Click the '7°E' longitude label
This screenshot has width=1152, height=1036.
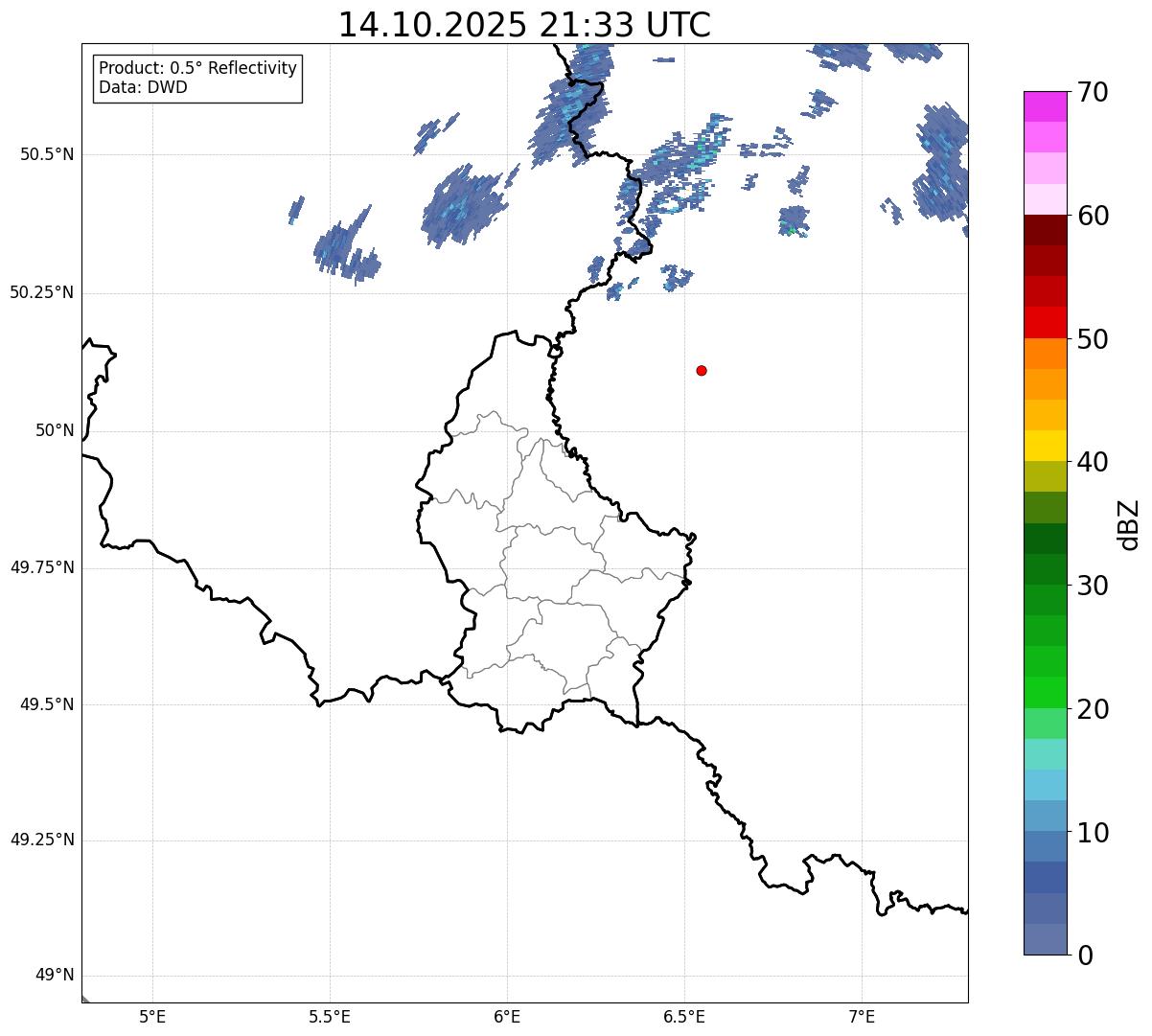[862, 1017]
